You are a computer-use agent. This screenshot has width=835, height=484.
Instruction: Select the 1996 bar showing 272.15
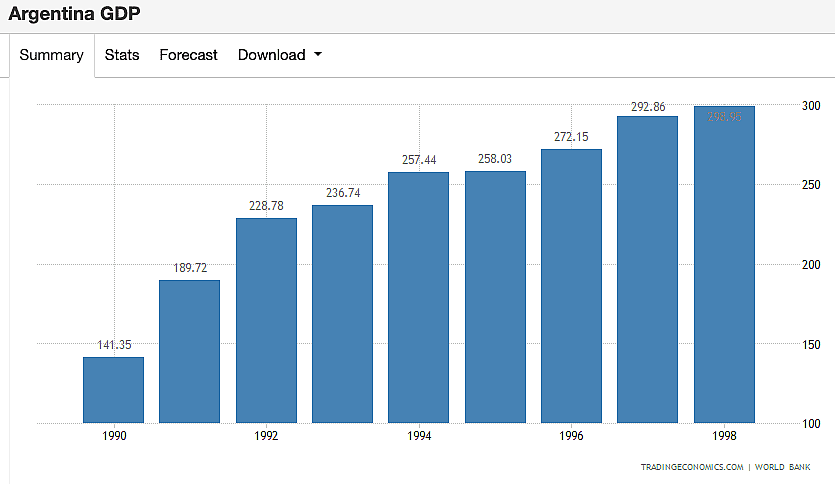coord(571,286)
